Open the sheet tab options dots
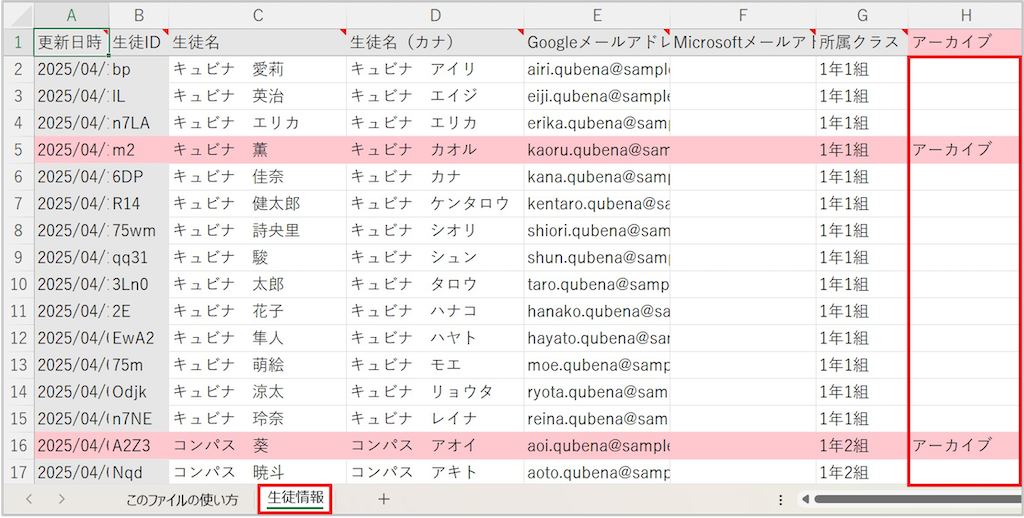 (x=781, y=500)
